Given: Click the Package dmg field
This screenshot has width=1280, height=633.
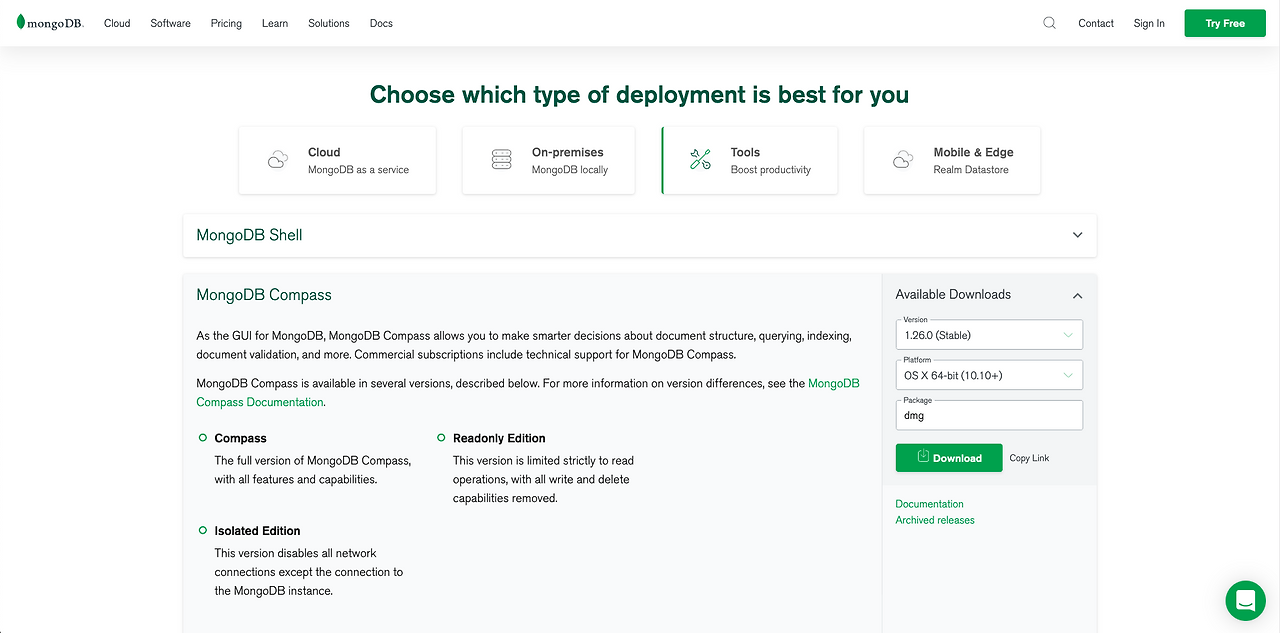Looking at the screenshot, I should [989, 415].
